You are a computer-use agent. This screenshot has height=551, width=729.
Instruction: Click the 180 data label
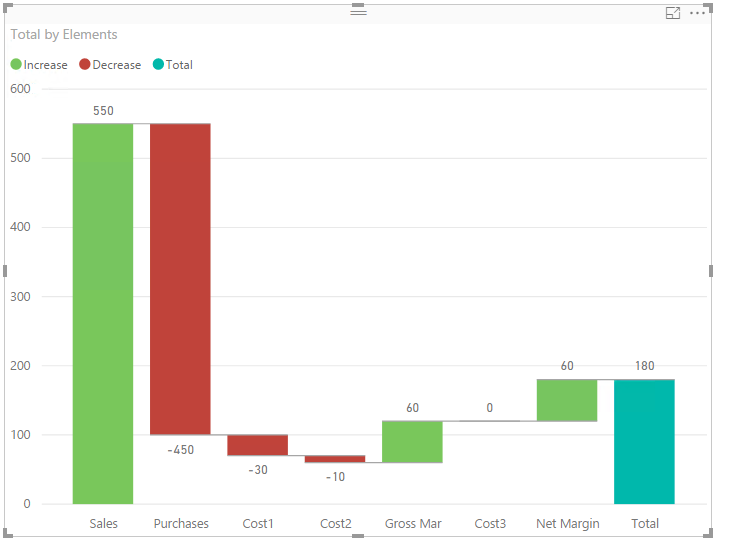[x=645, y=366]
